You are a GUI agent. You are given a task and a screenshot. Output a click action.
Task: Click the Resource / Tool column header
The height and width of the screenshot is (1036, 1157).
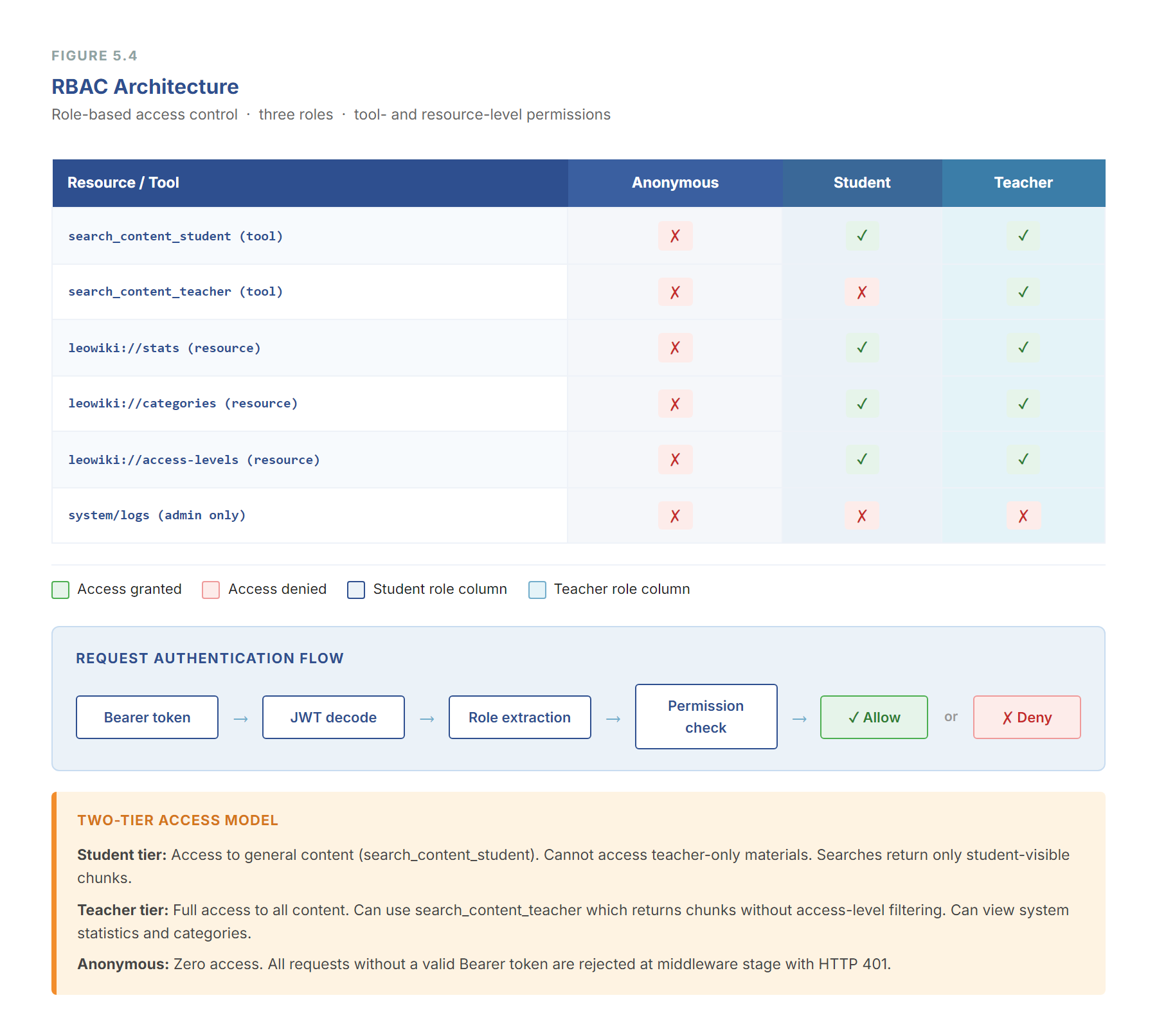point(310,183)
